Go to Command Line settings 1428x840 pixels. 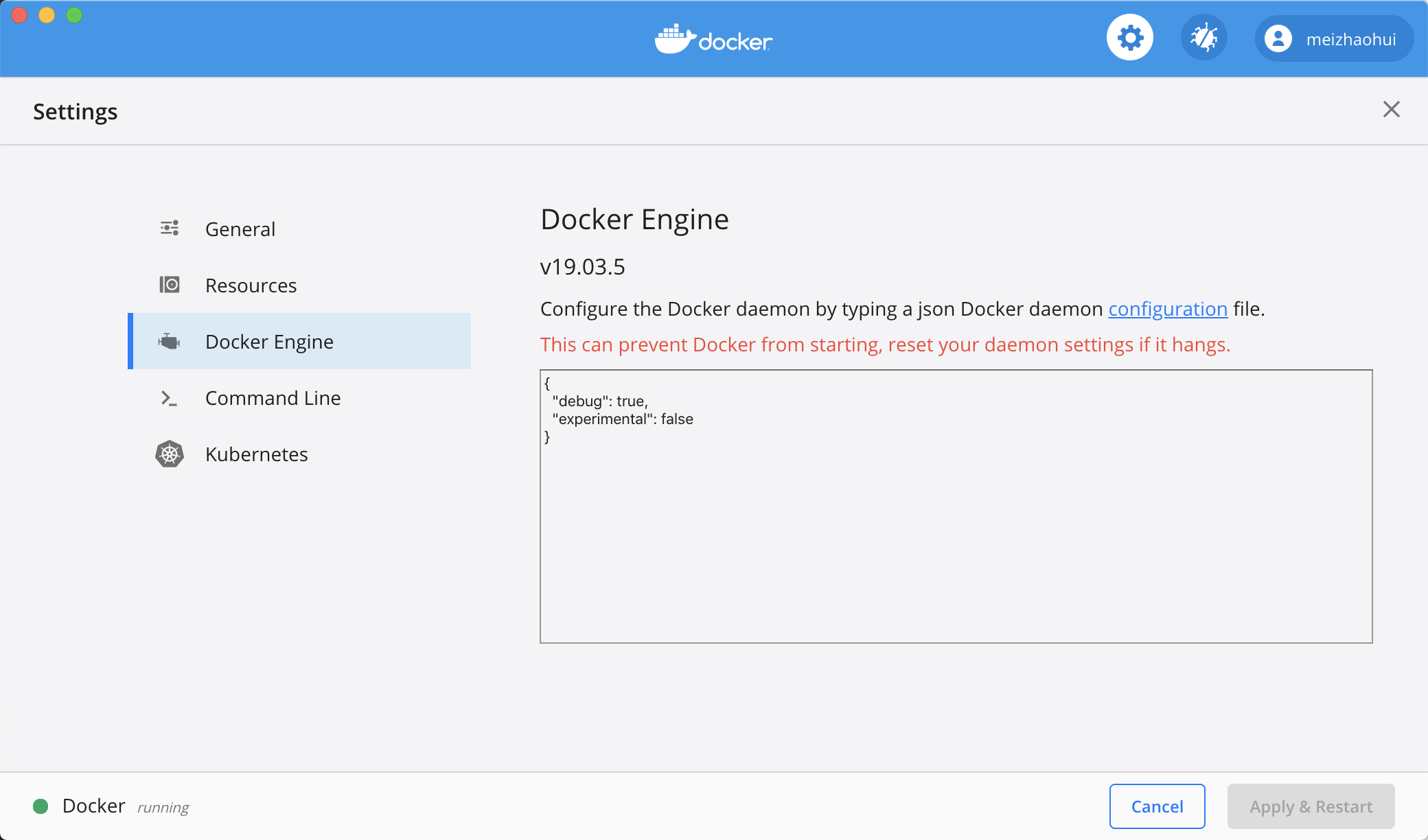(x=299, y=397)
